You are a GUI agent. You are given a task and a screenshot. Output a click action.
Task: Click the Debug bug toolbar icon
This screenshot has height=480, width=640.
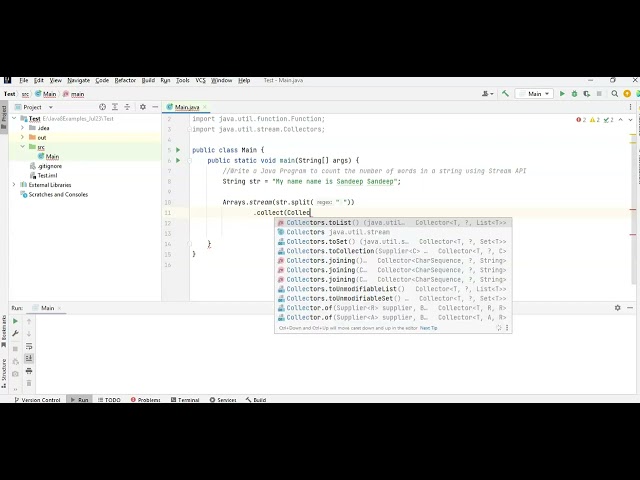tap(574, 94)
